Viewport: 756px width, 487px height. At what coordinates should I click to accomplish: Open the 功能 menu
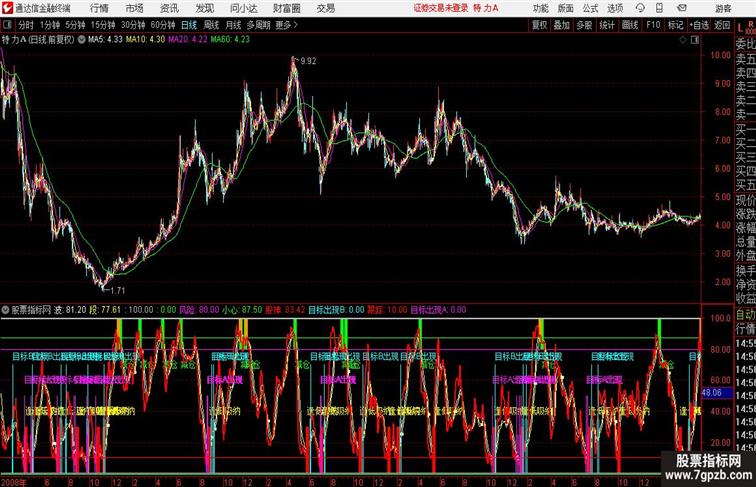541,8
